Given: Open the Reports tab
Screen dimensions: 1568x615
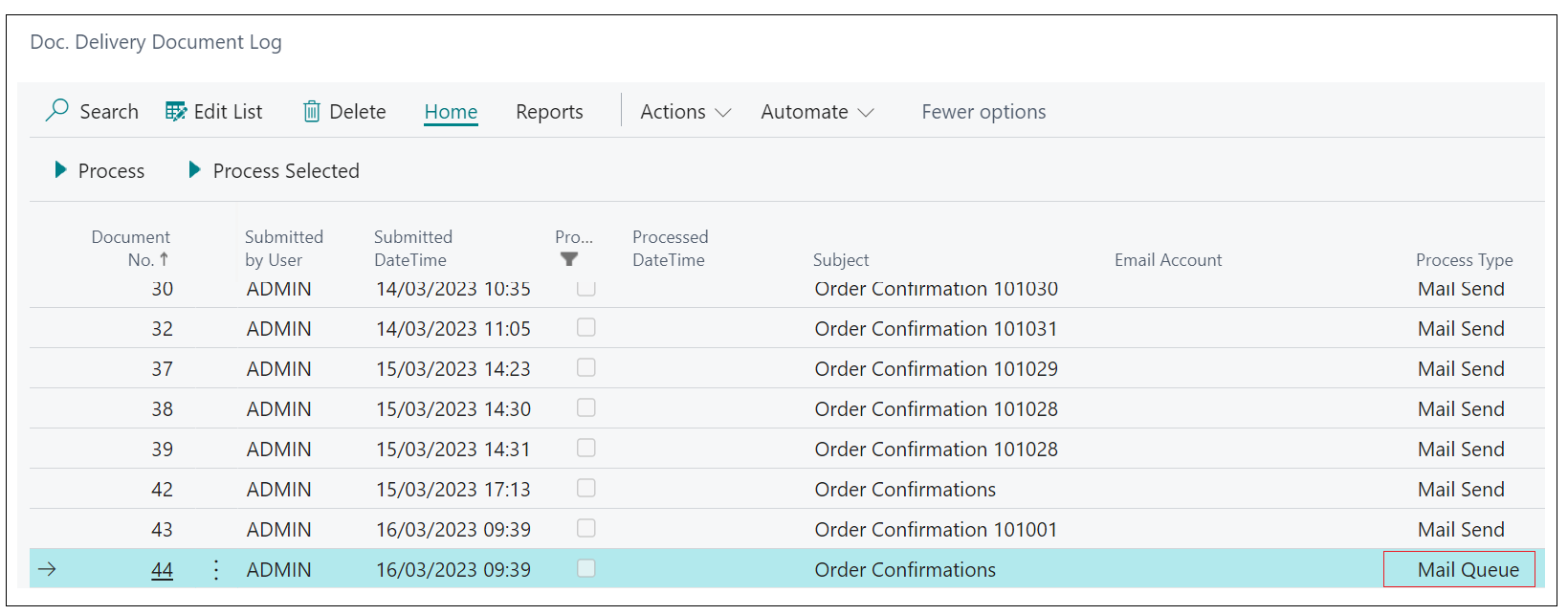Looking at the screenshot, I should [x=549, y=112].
